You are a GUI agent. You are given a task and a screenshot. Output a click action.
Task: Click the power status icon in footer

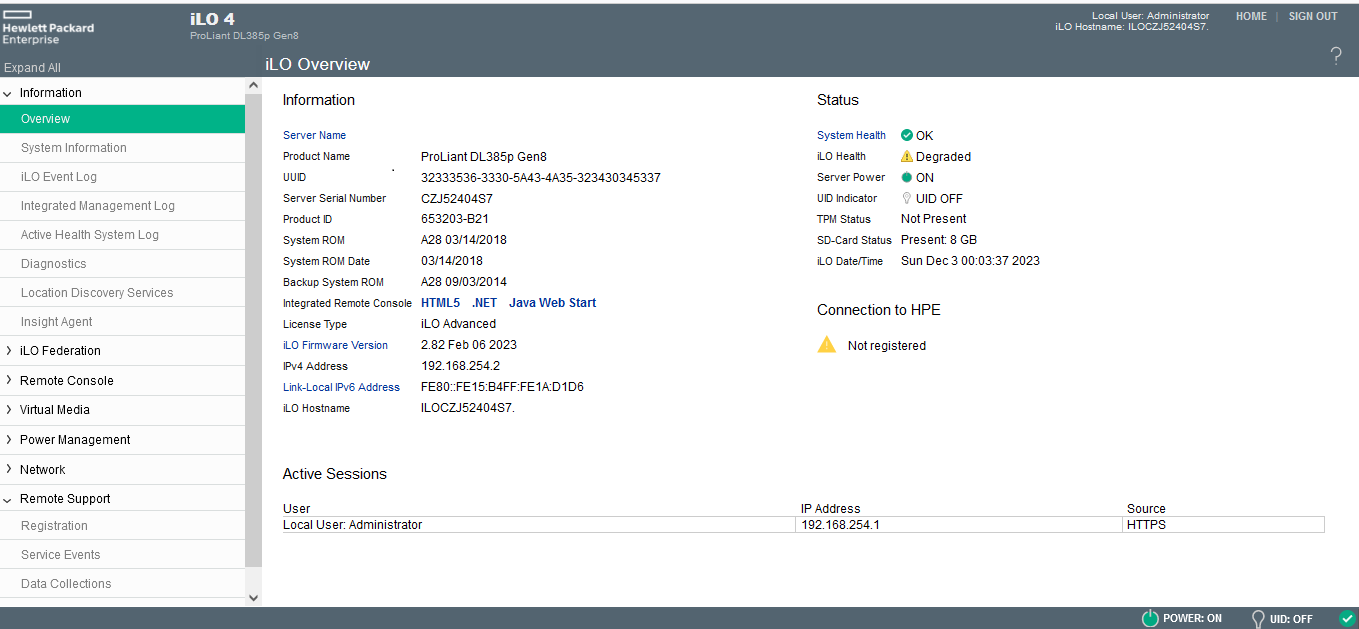(1150, 618)
